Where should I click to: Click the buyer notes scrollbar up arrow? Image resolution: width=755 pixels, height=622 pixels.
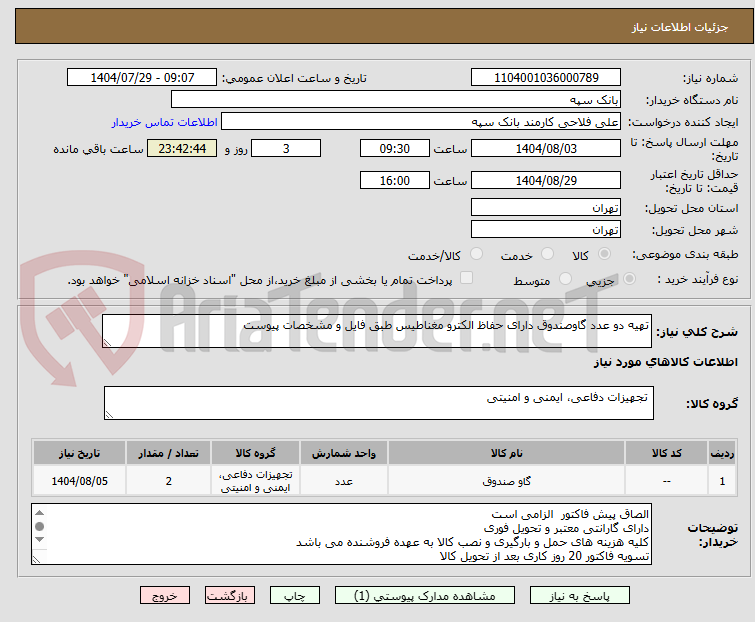pos(39,513)
